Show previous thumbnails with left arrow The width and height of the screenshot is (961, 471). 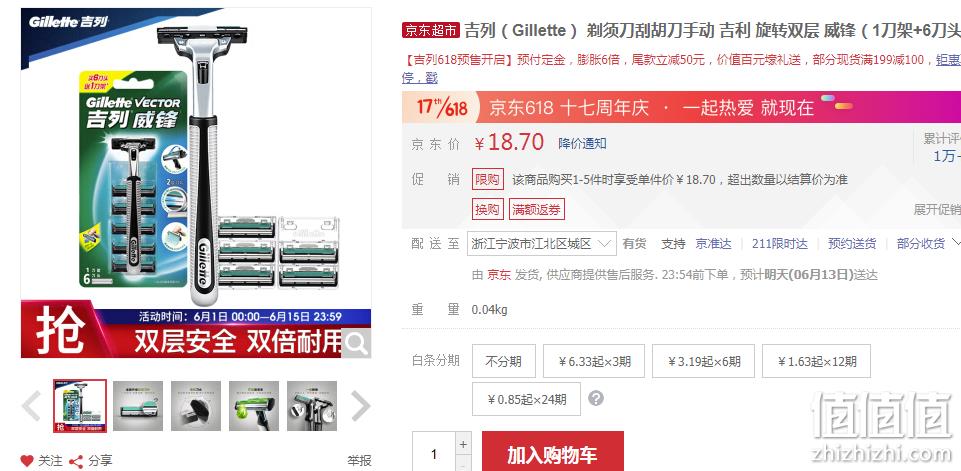click(x=31, y=405)
